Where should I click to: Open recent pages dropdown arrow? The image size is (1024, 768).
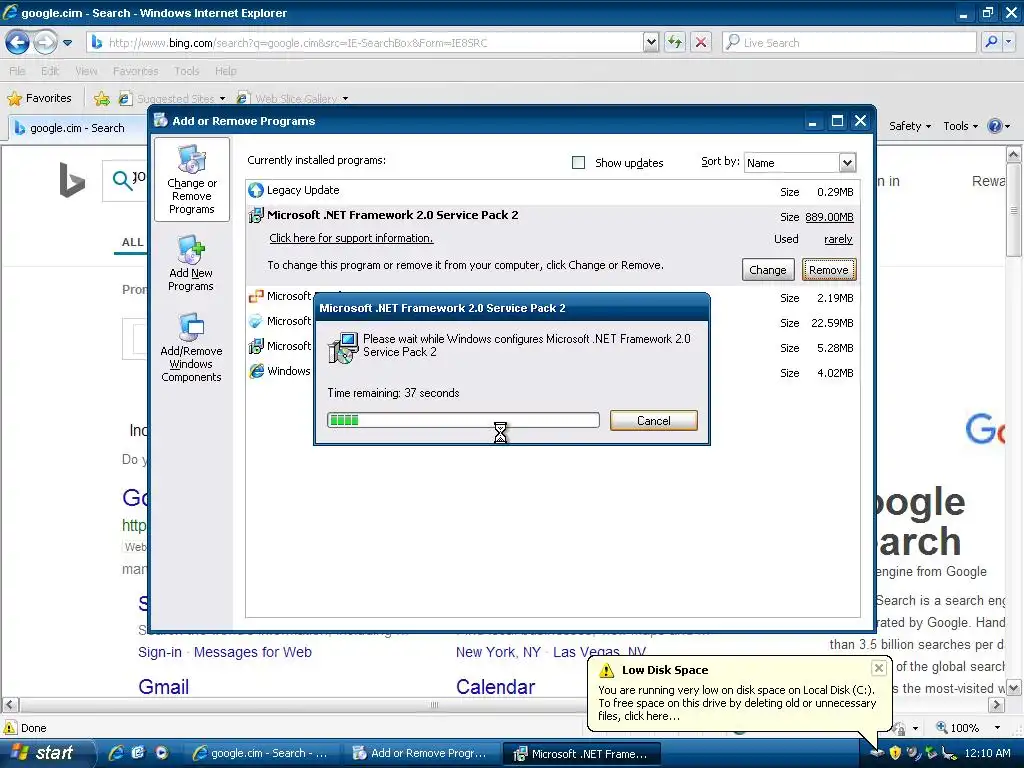(x=67, y=43)
